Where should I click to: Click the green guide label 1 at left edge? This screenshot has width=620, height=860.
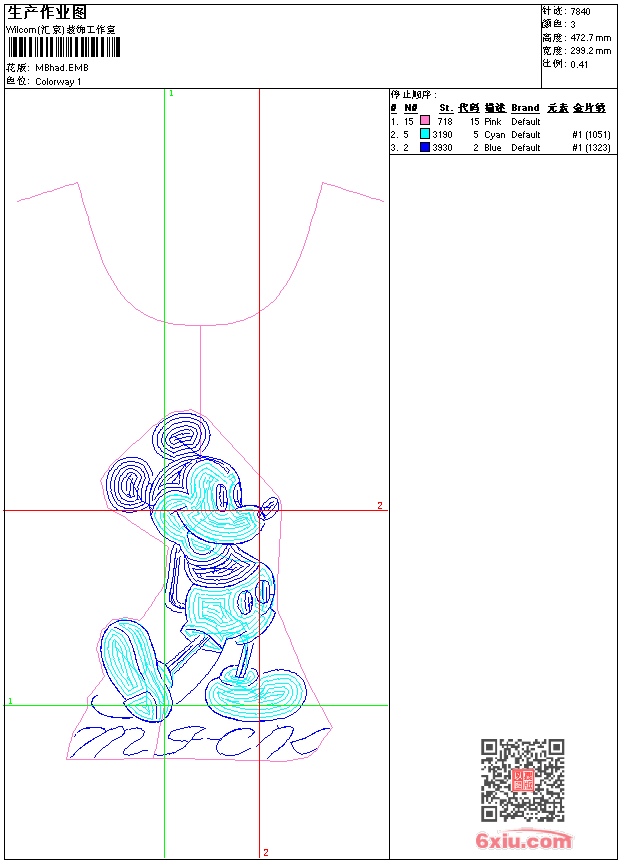click(x=10, y=701)
